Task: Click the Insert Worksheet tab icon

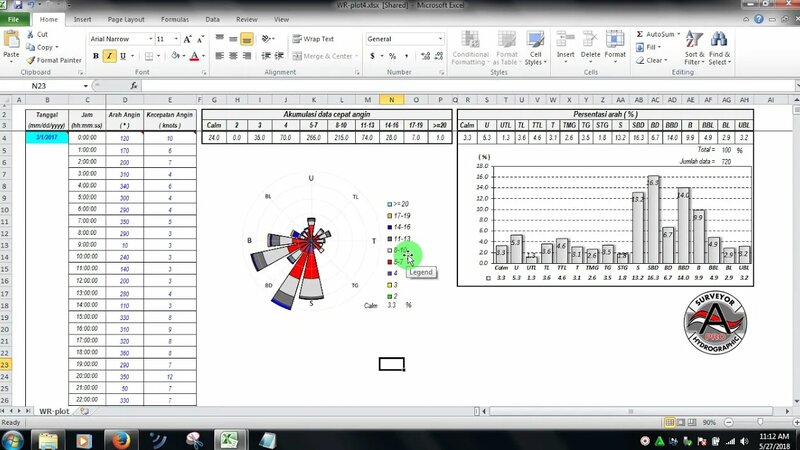Action: tap(85, 411)
